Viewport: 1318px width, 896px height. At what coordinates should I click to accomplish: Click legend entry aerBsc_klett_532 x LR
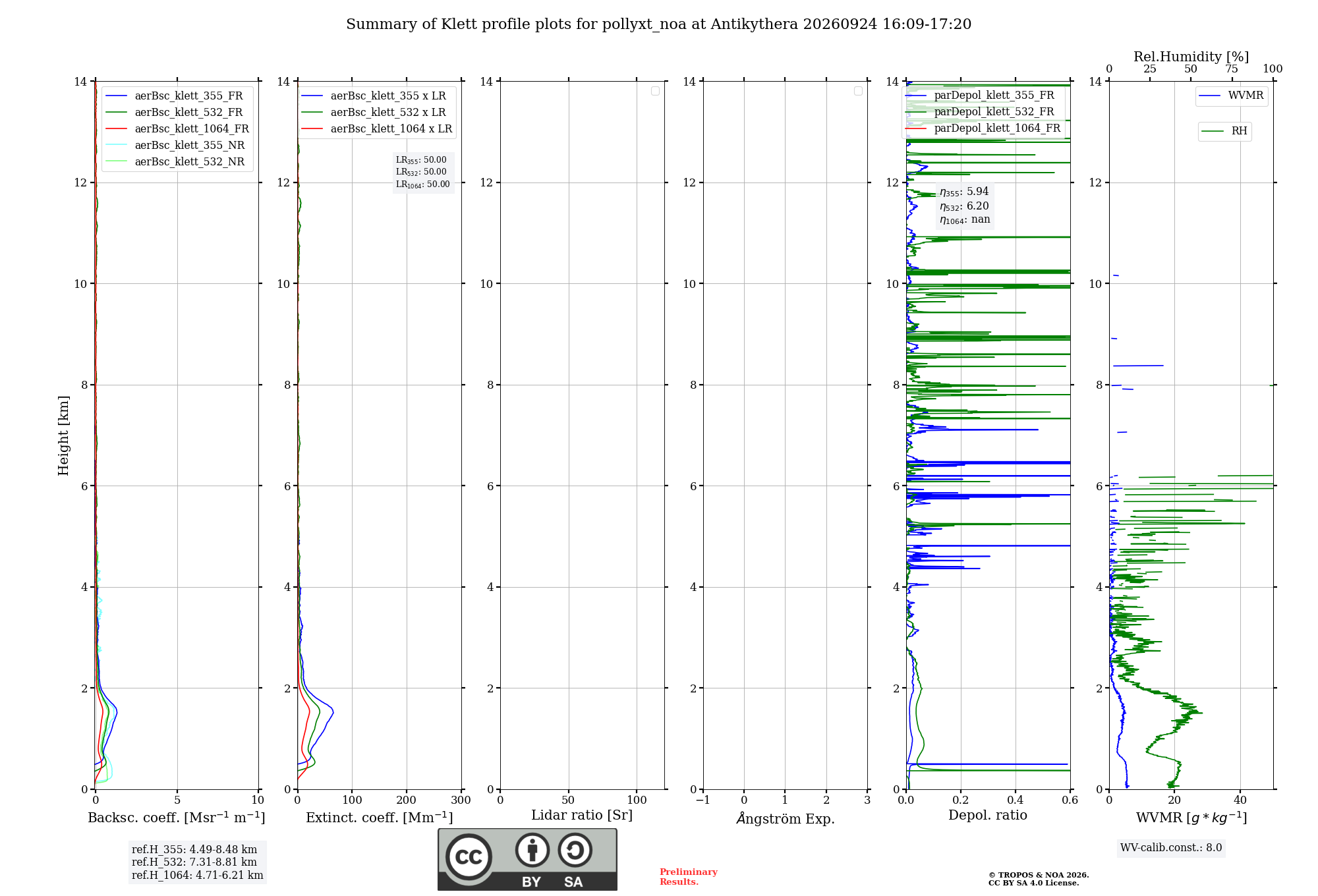[374, 112]
